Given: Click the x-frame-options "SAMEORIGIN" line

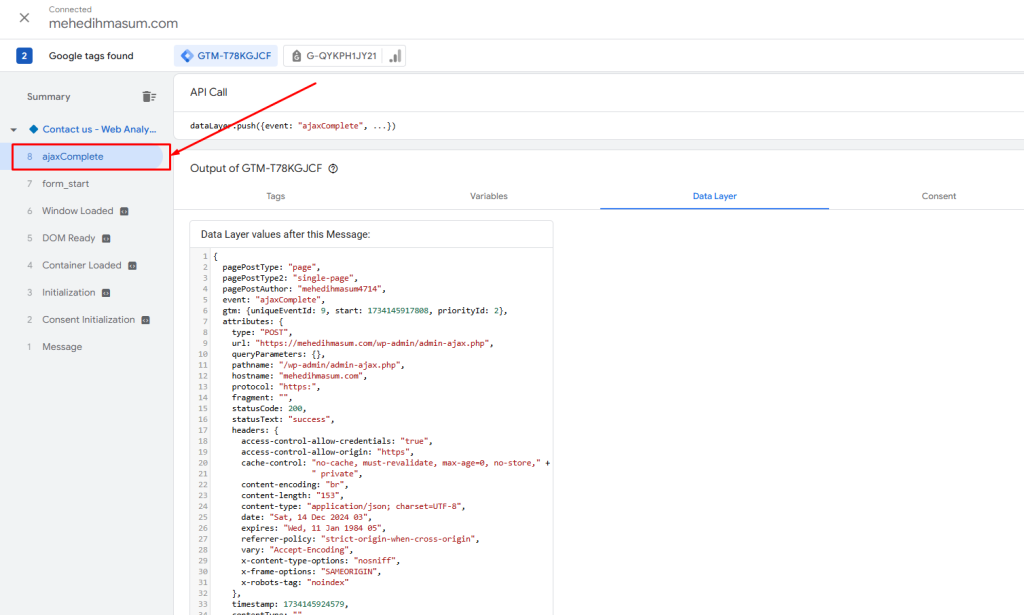Looking at the screenshot, I should click(x=311, y=572).
